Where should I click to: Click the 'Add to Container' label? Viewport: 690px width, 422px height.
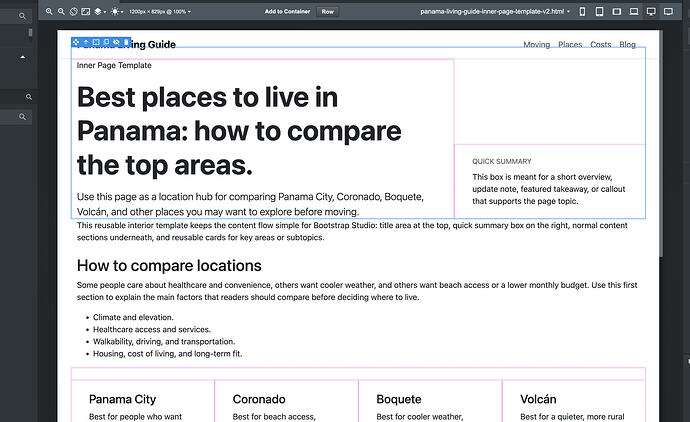click(x=287, y=11)
